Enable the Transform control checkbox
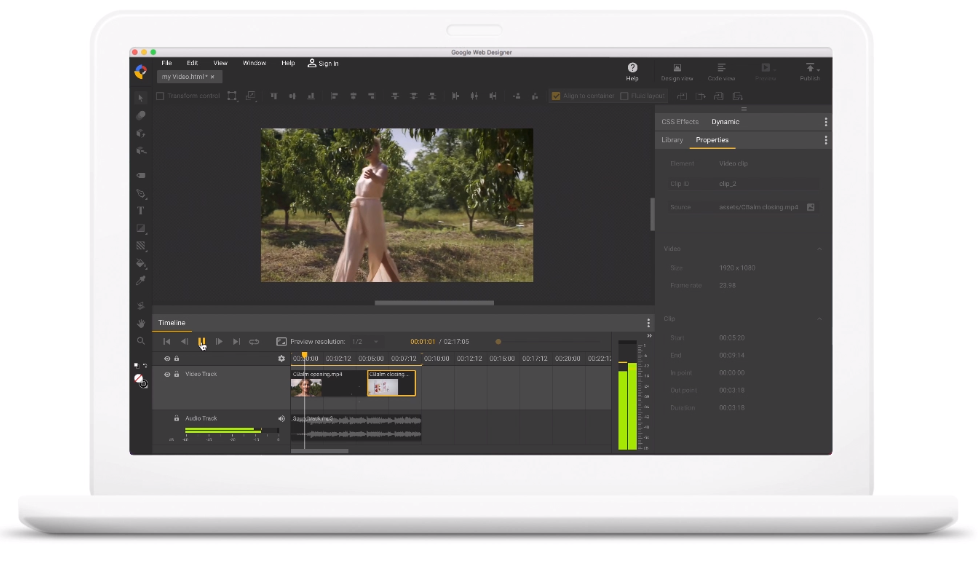The height and width of the screenshot is (584, 978). coord(160,96)
